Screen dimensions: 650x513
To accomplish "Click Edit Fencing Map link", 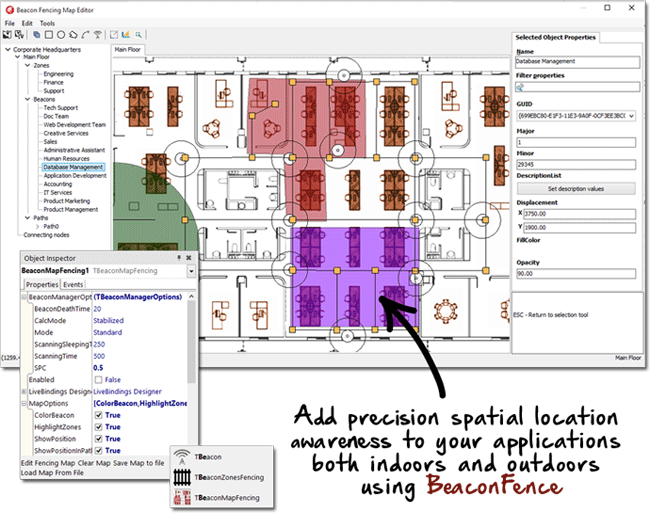I will click(48, 463).
